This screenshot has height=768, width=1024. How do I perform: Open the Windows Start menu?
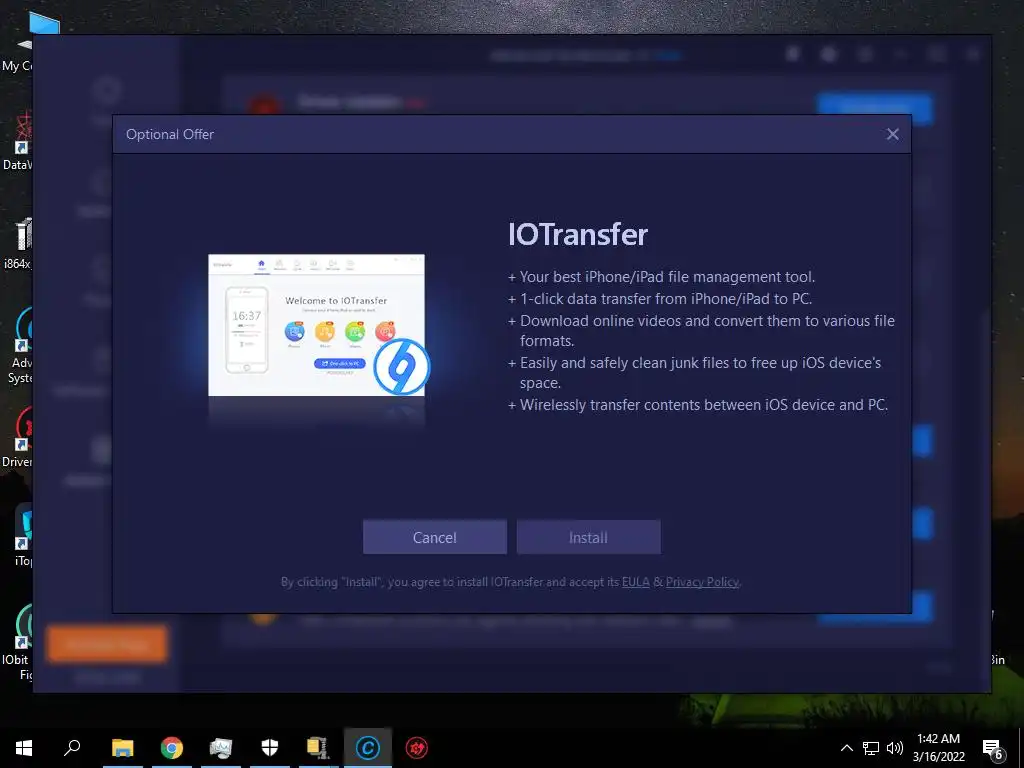point(24,748)
